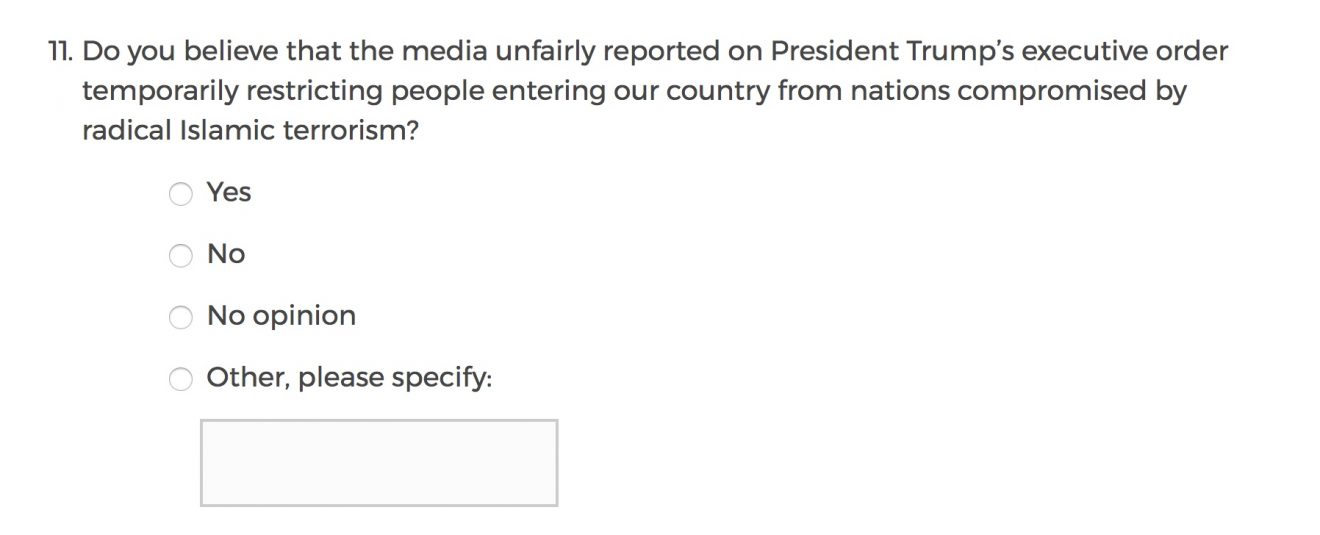
Task: Choose the "No" radio button
Action: click(180, 256)
